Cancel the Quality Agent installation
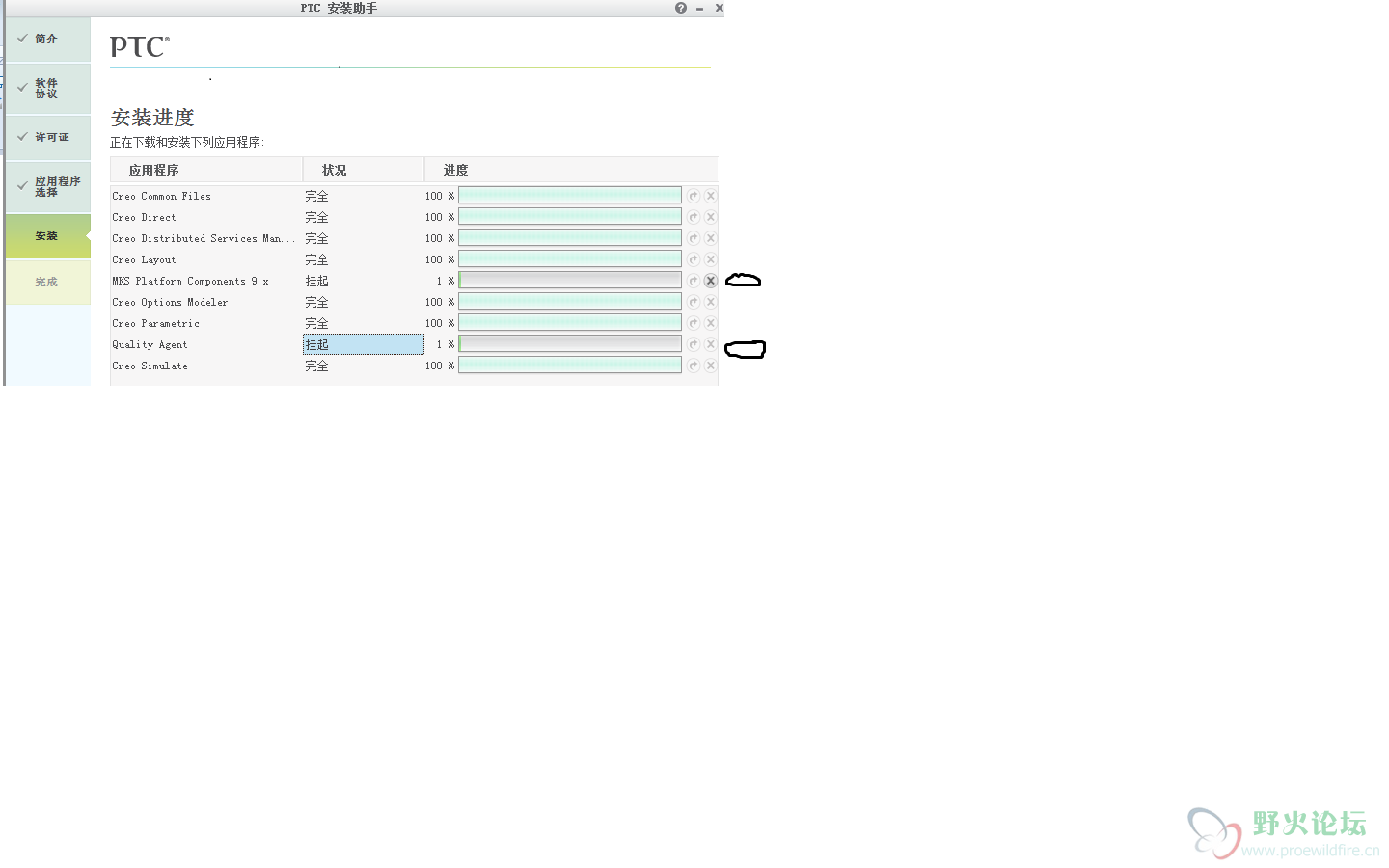Image resolution: width=1389 pixels, height=868 pixels. pos(711,344)
